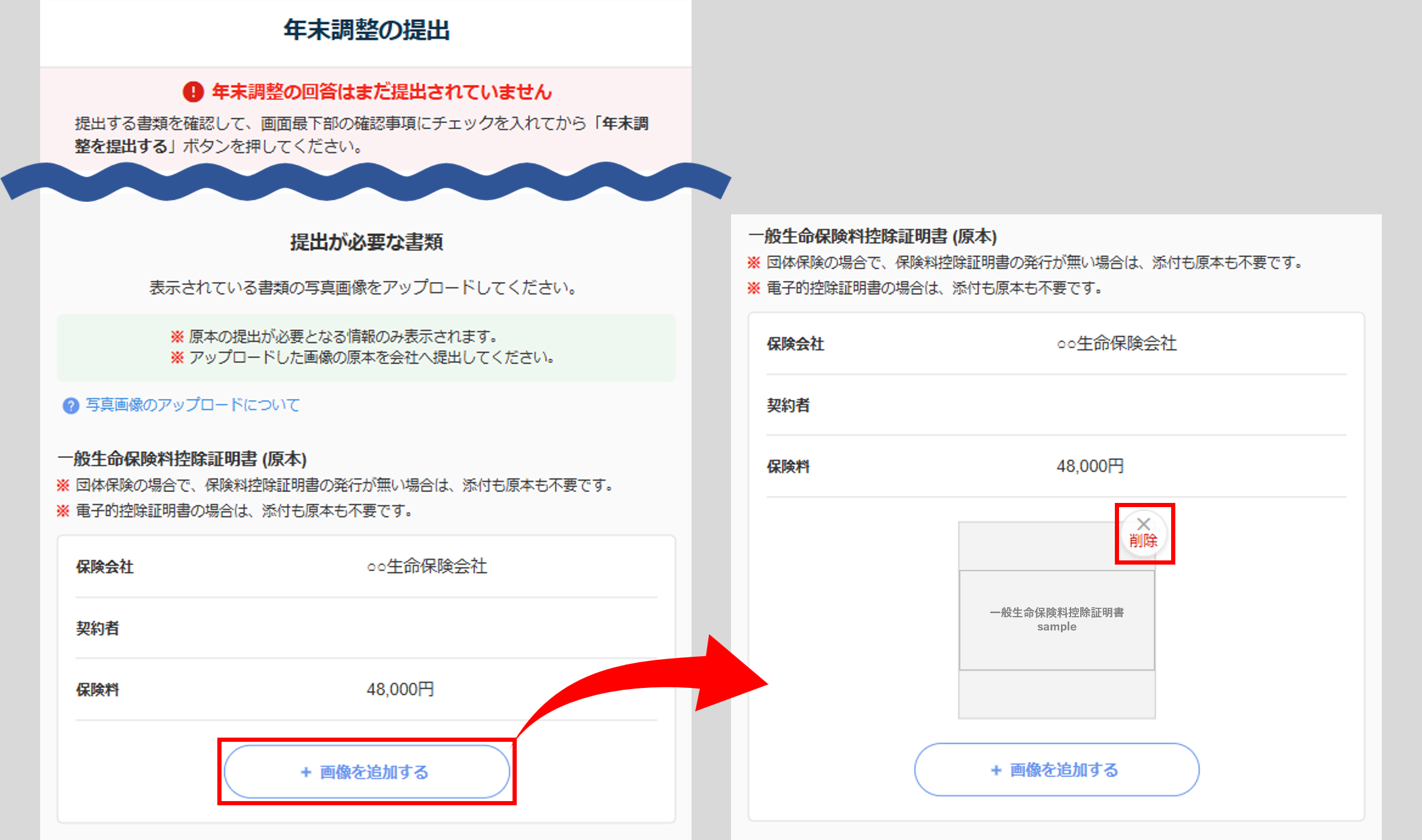The height and width of the screenshot is (840, 1422).
Task: Click left 保険料 amount 48,000円
Action: point(400,690)
